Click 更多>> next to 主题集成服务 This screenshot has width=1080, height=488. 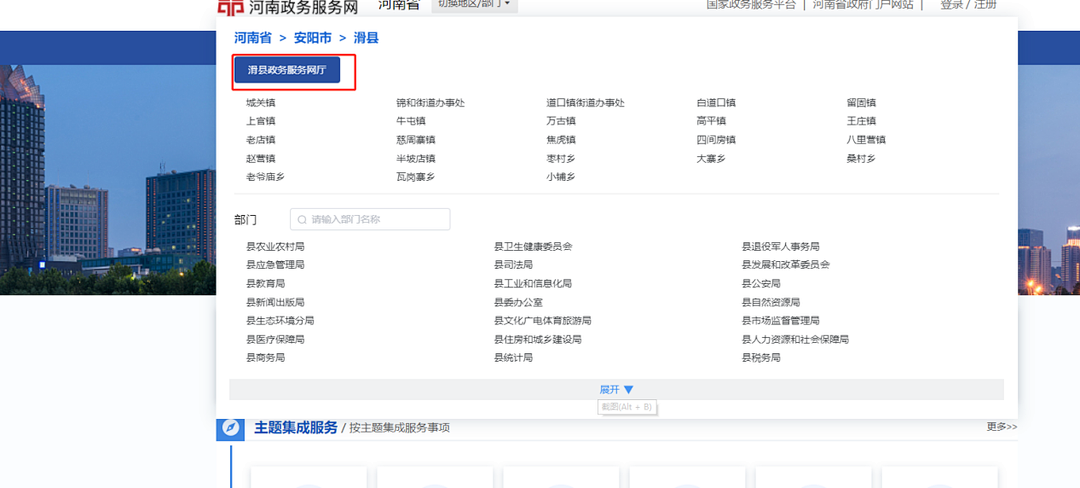click(1001, 427)
